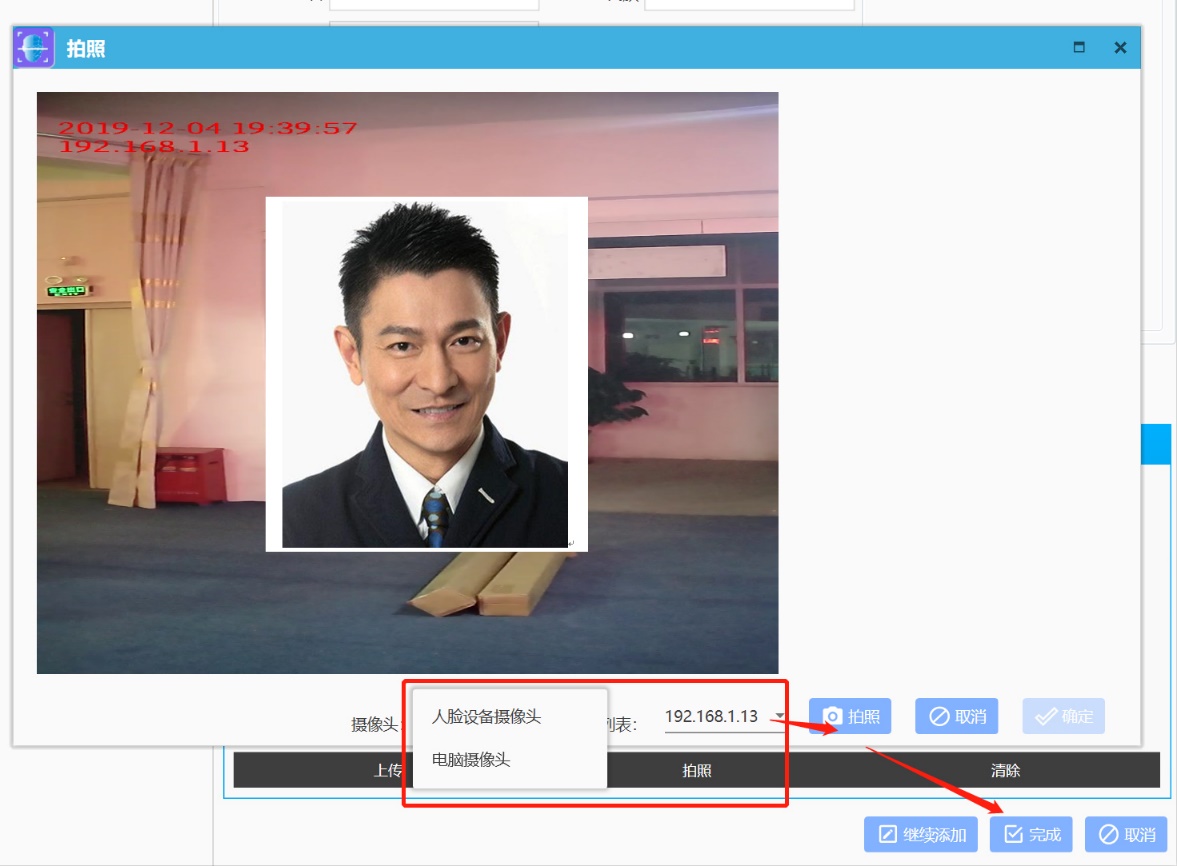
Task: Close the 拍照 dialog with X
Action: point(1120,47)
